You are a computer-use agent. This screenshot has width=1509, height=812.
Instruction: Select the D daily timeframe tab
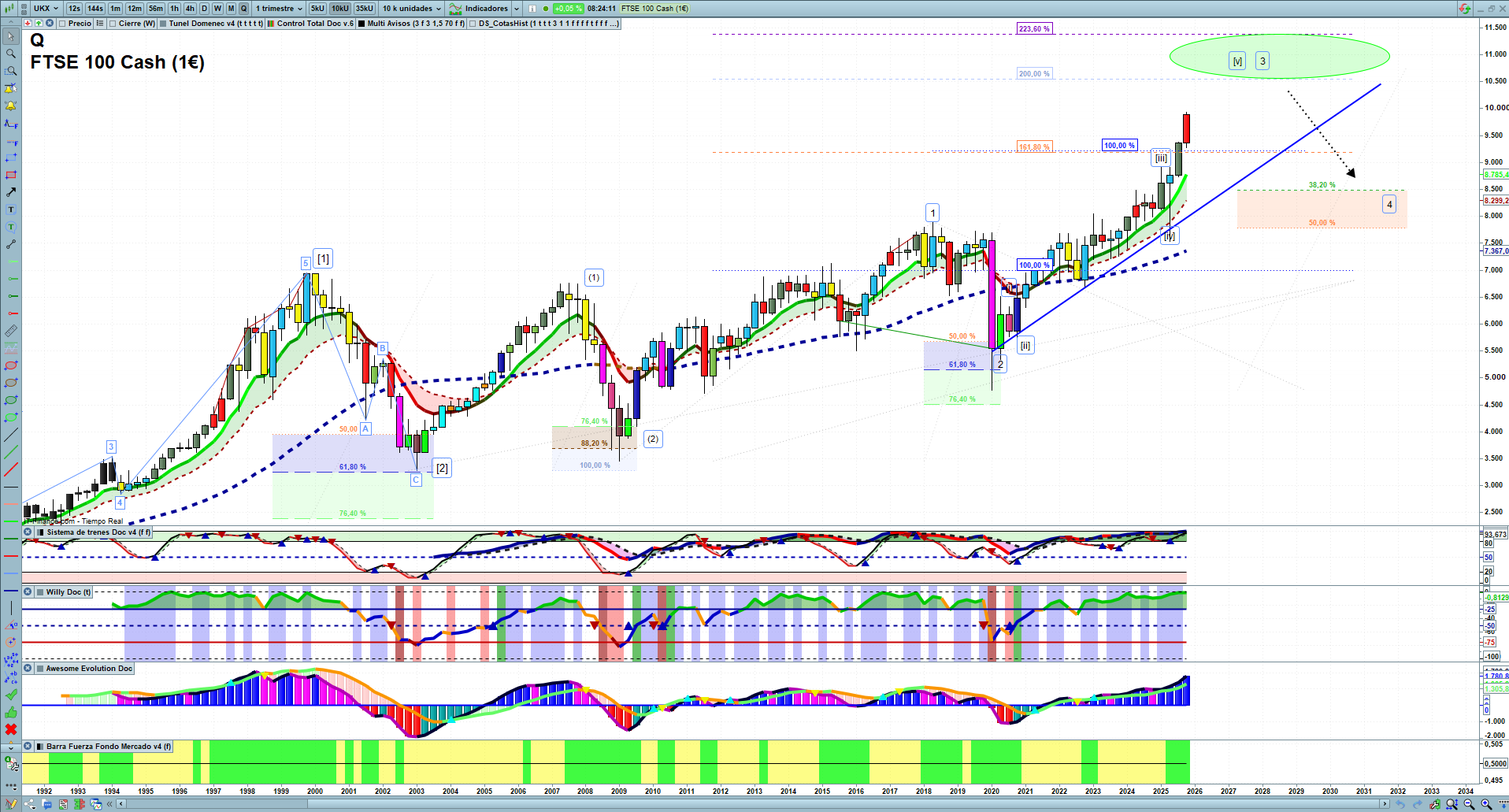[204, 9]
